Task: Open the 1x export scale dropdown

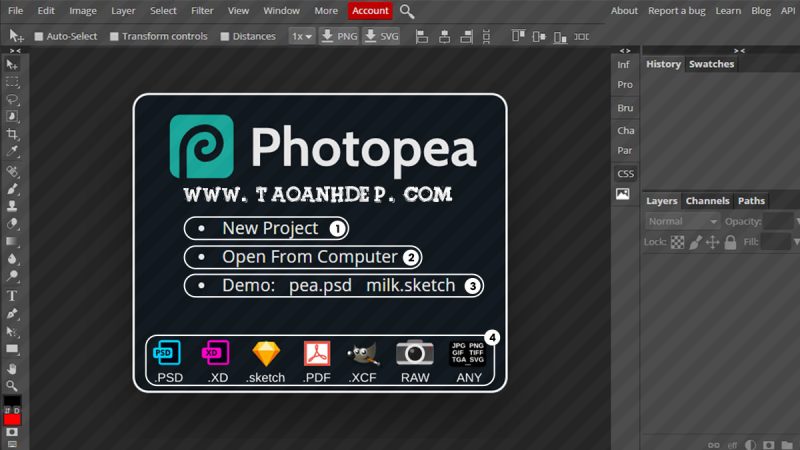Action: pyautogui.click(x=302, y=36)
